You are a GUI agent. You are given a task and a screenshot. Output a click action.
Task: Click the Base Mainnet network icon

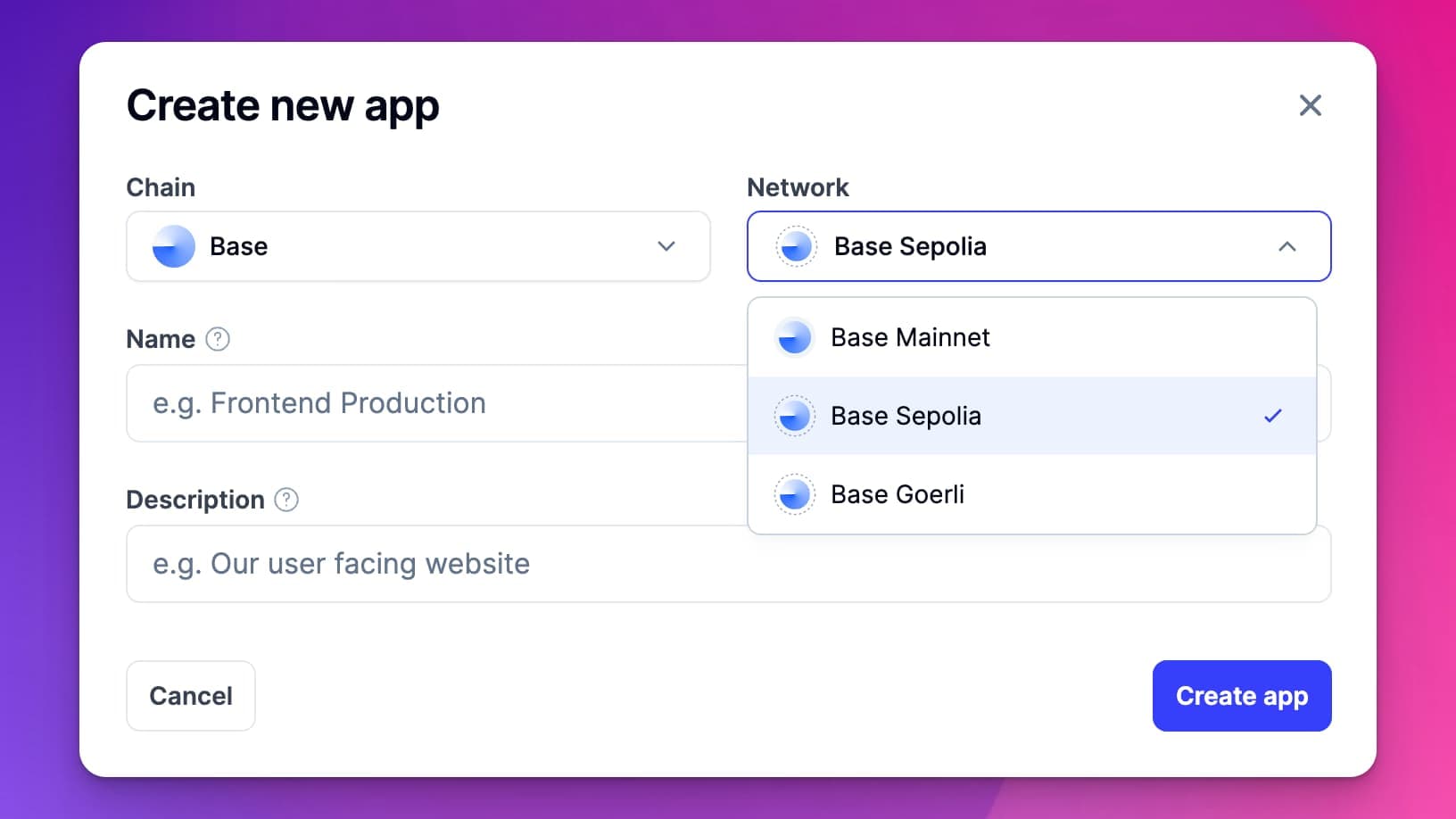coord(794,336)
